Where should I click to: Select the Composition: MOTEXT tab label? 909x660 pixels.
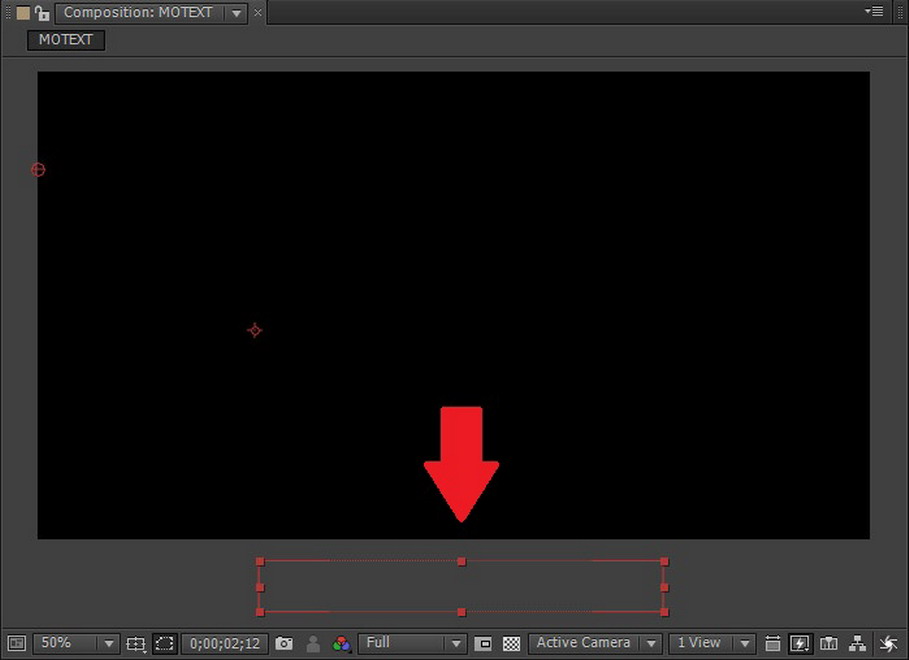[x=138, y=13]
